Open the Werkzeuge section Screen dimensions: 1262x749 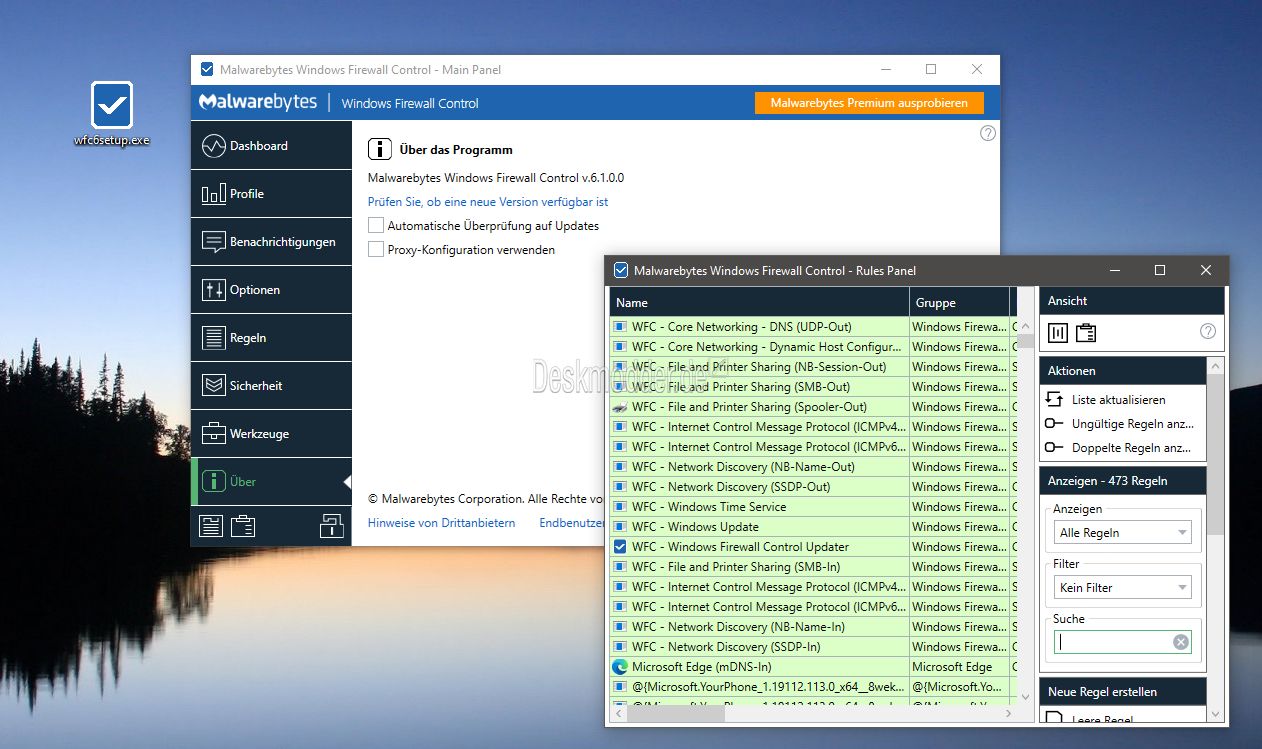271,434
